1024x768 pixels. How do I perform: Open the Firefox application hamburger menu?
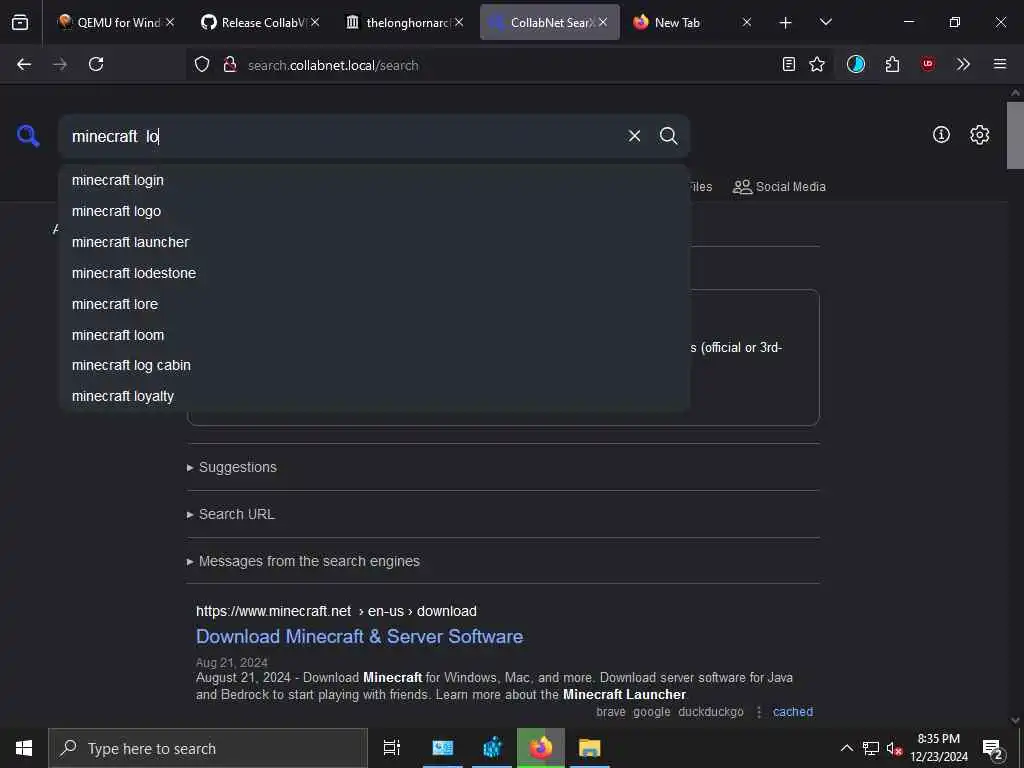point(1000,64)
